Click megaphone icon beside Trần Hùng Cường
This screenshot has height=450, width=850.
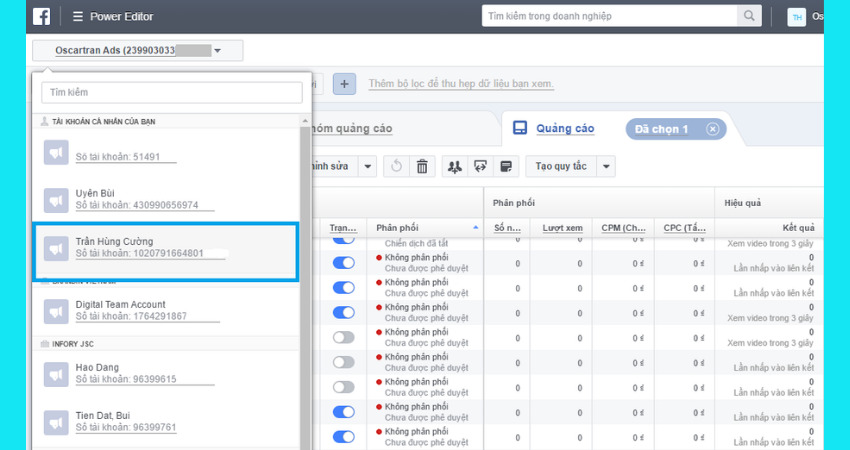pyautogui.click(x=56, y=249)
